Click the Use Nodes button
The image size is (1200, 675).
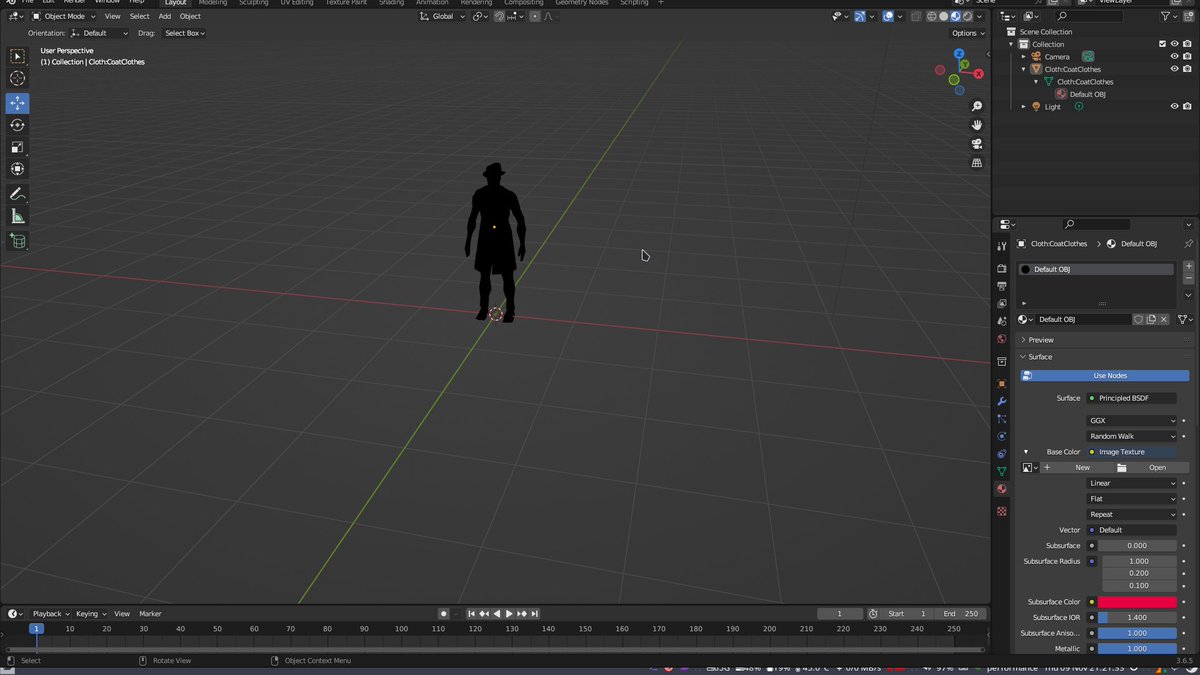click(1105, 376)
